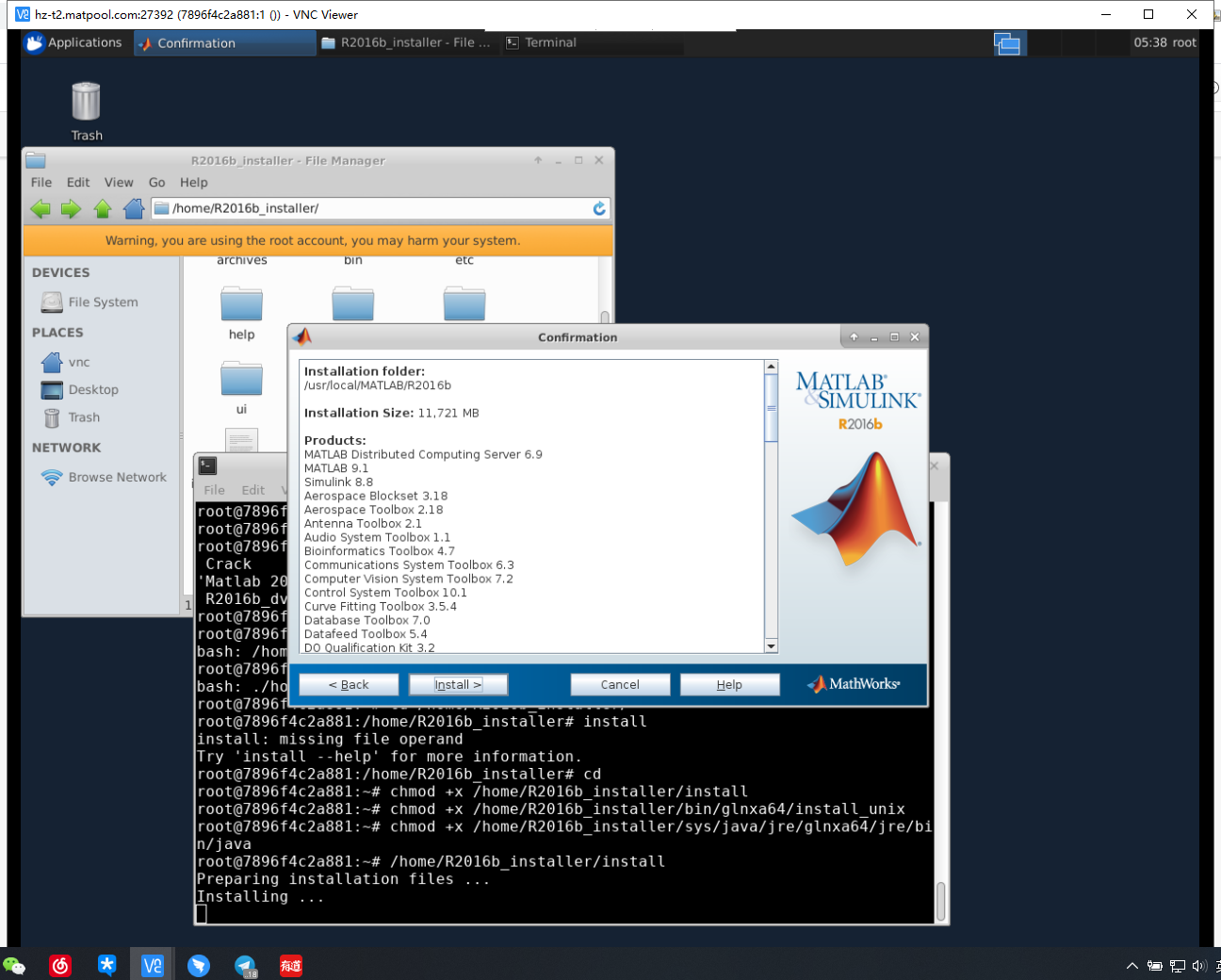The image size is (1221, 980).
Task: Select Trash in Places sidebar
Action: (x=71, y=417)
